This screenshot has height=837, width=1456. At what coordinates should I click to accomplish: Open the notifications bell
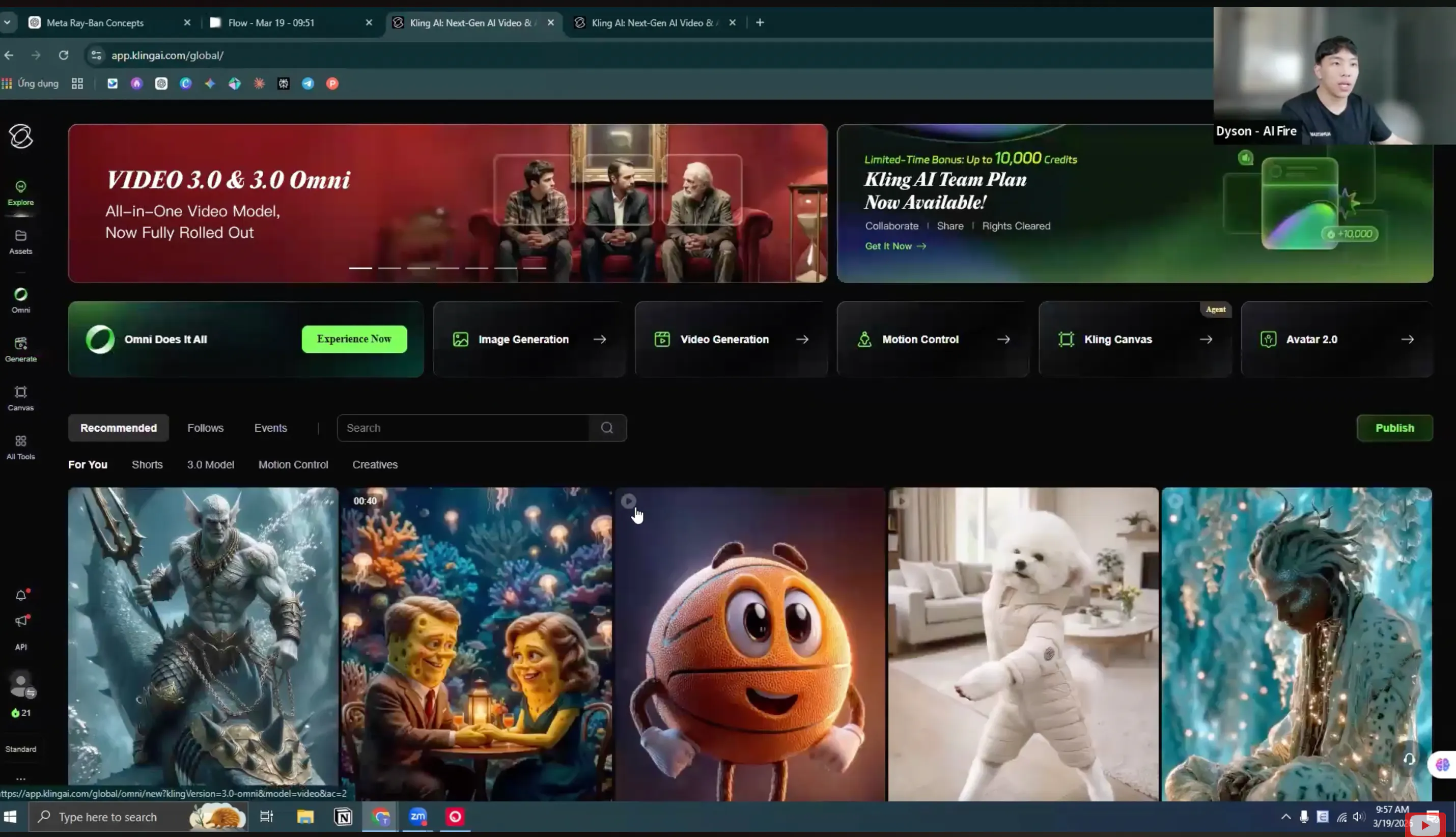tap(21, 595)
